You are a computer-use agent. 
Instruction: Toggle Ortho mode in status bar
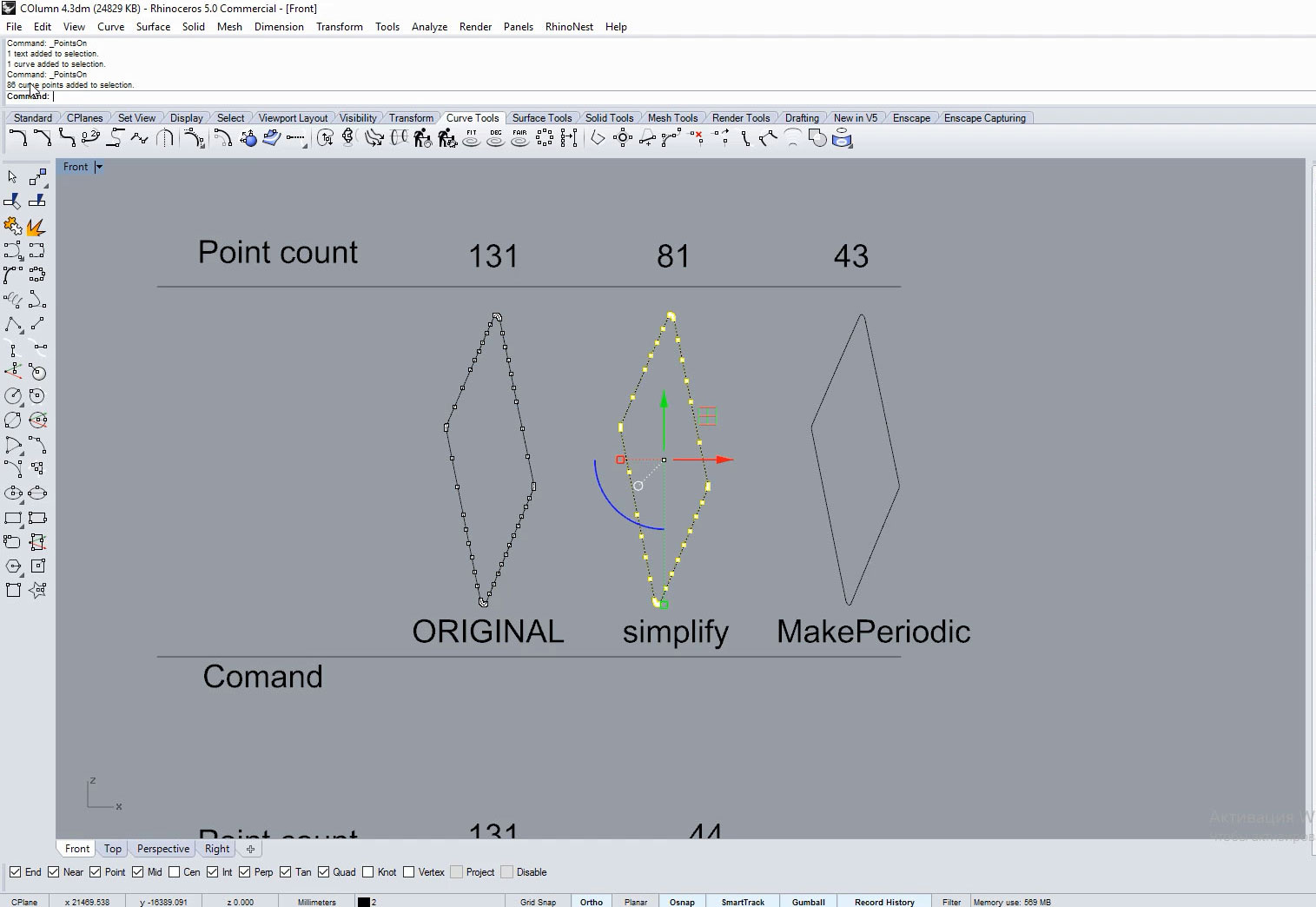coord(592,902)
